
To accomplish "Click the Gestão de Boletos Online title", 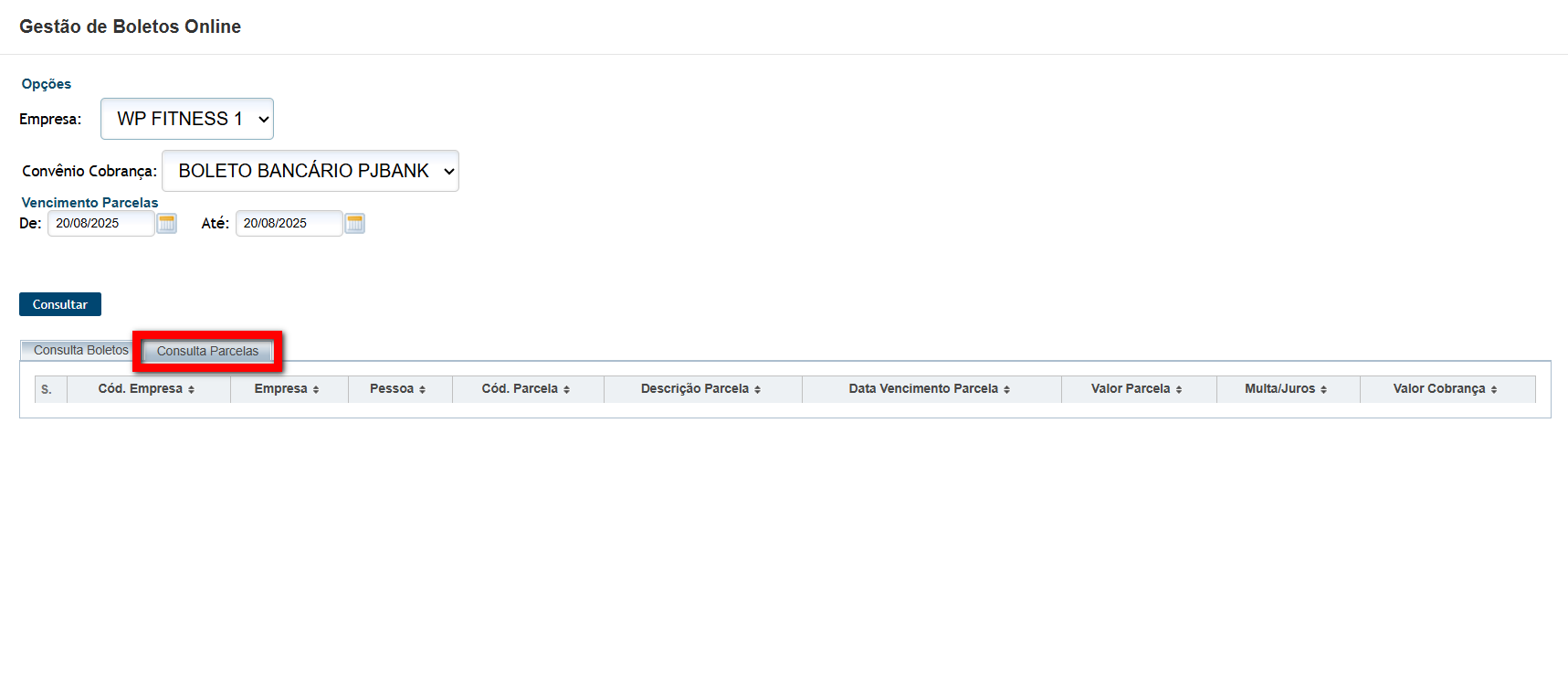I will click(x=131, y=26).
